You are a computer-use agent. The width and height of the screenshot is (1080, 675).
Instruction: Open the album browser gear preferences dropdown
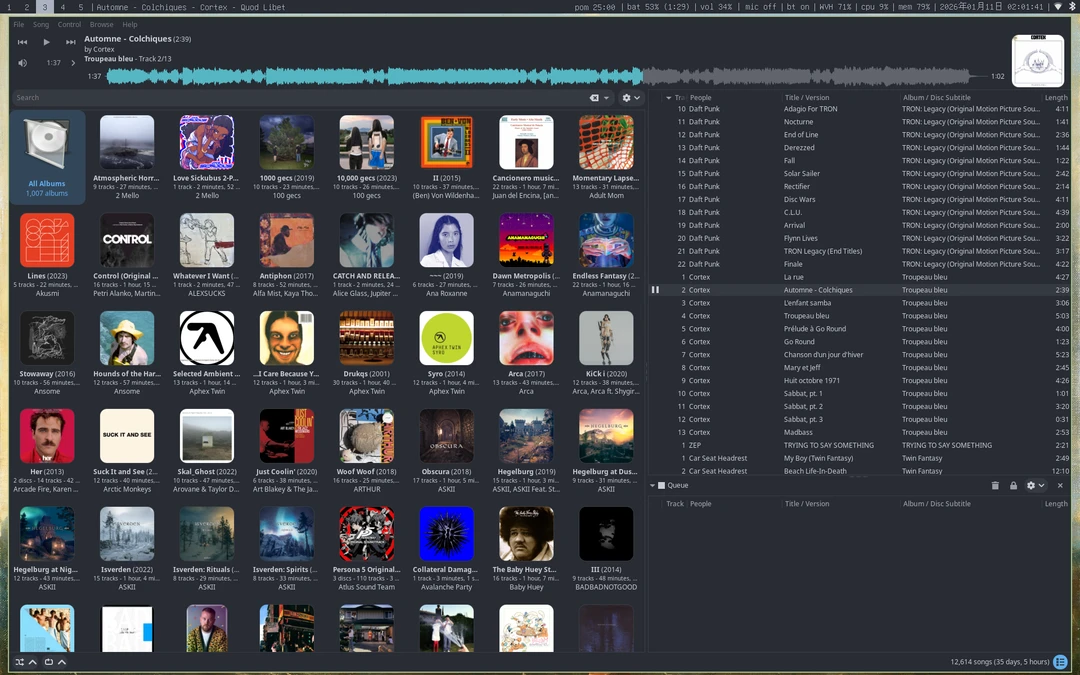(630, 98)
